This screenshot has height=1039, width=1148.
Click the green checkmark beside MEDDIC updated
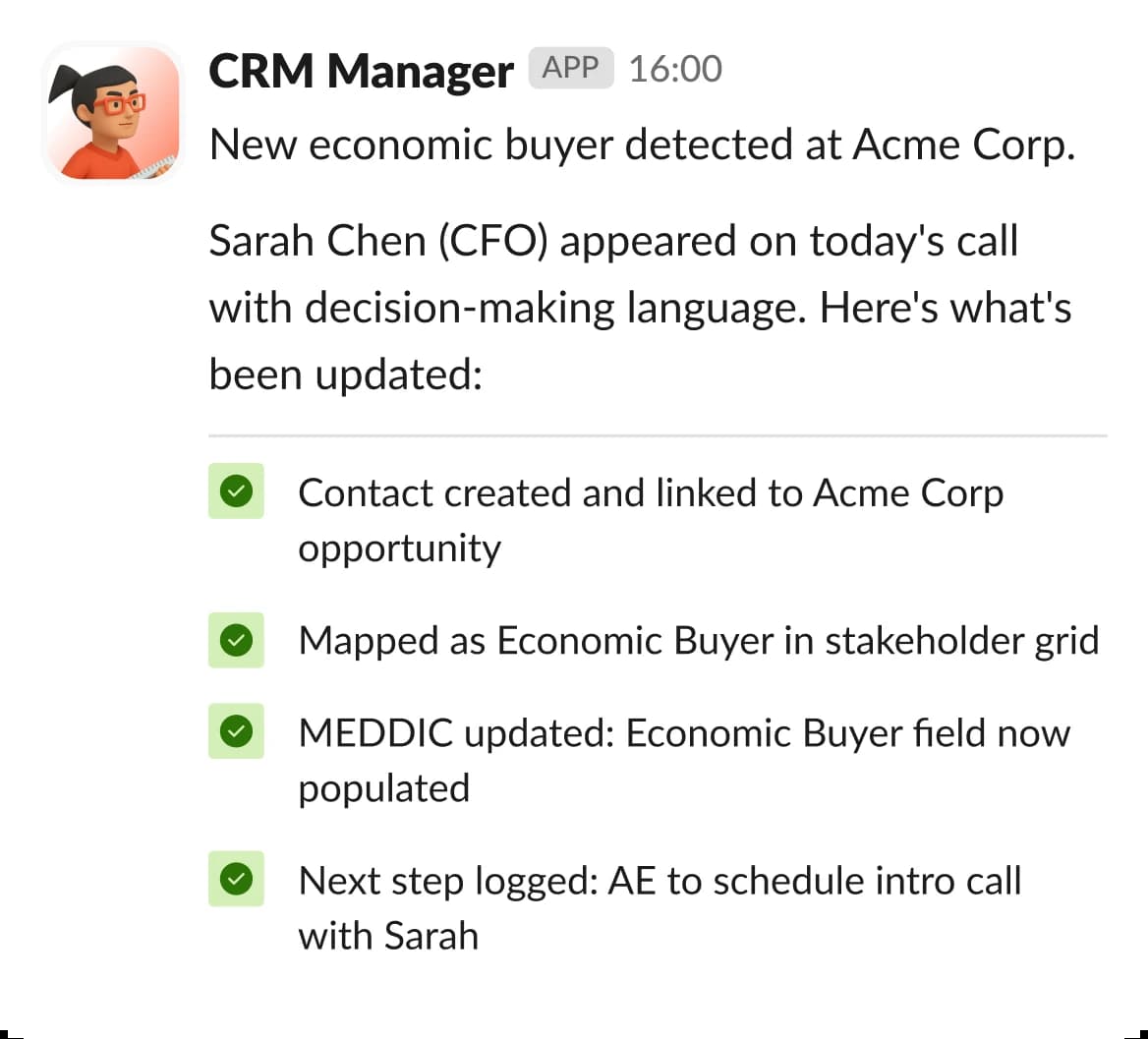point(236,732)
